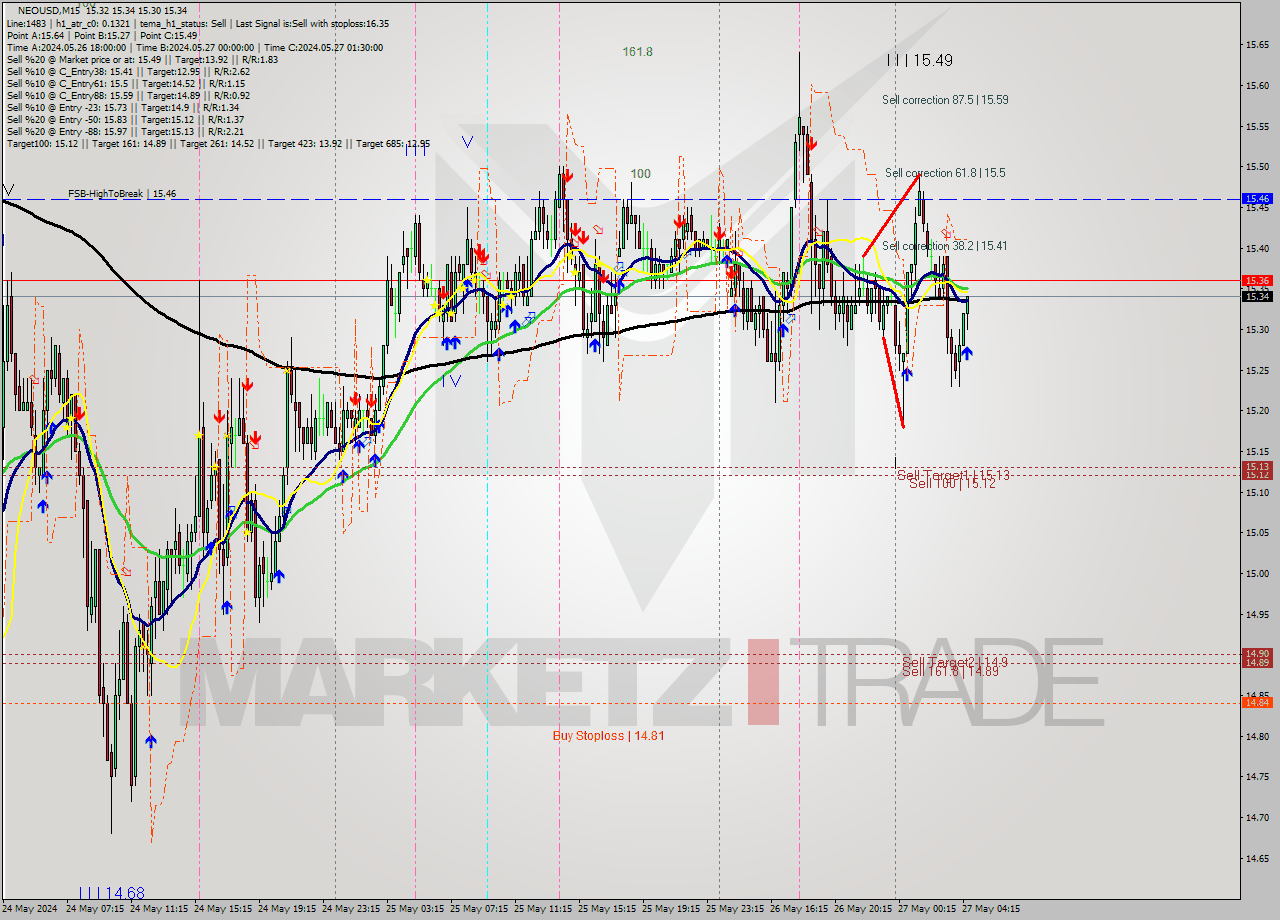
Task: Click the '24 May 07:15' time axis label
Action: [95, 909]
